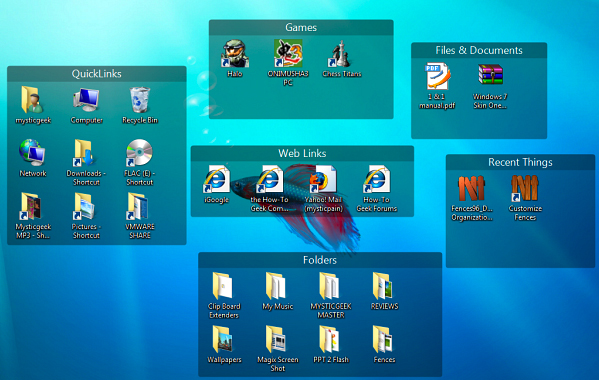599x380 pixels.
Task: Select the Recycle Bin icon
Action: pos(140,100)
